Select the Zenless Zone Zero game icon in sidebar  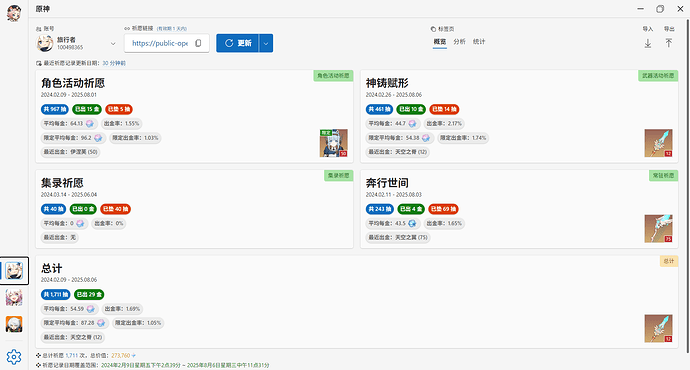[x=14, y=324]
